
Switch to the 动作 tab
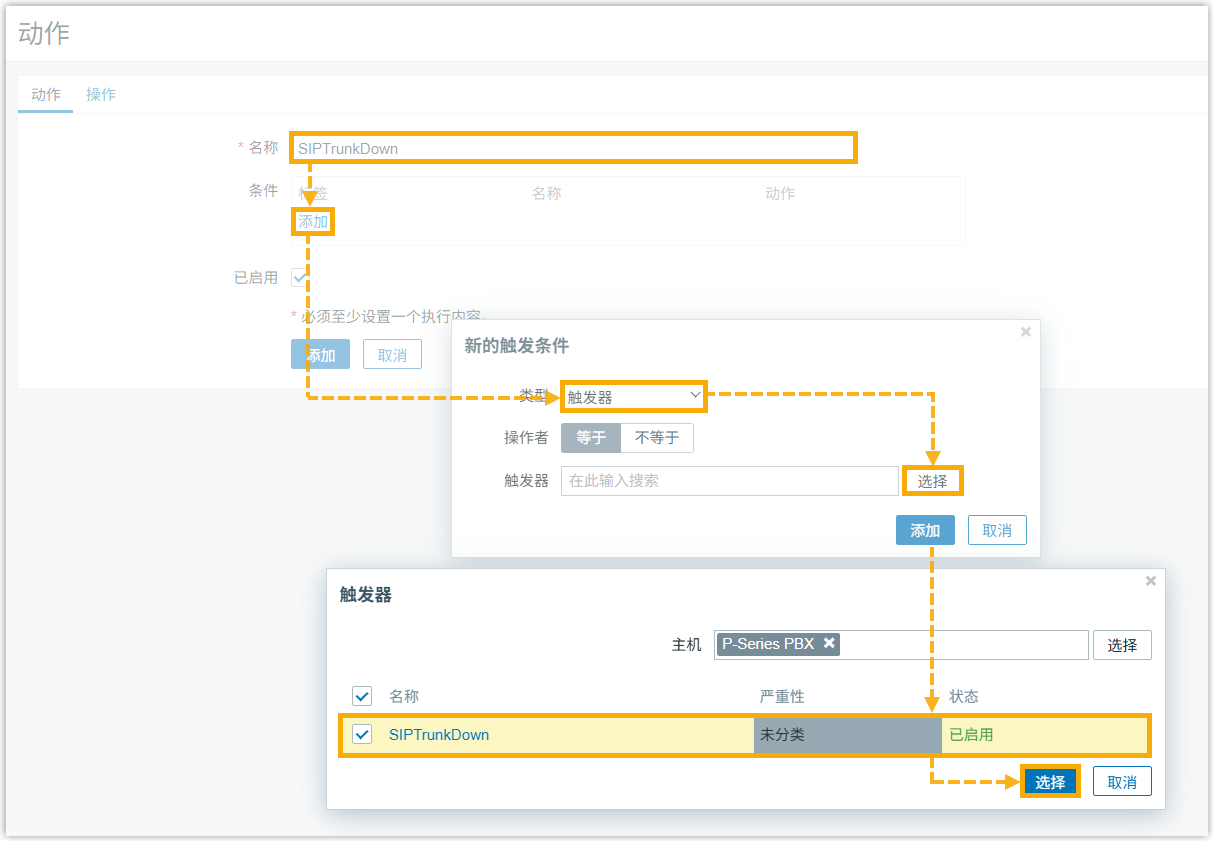click(46, 95)
